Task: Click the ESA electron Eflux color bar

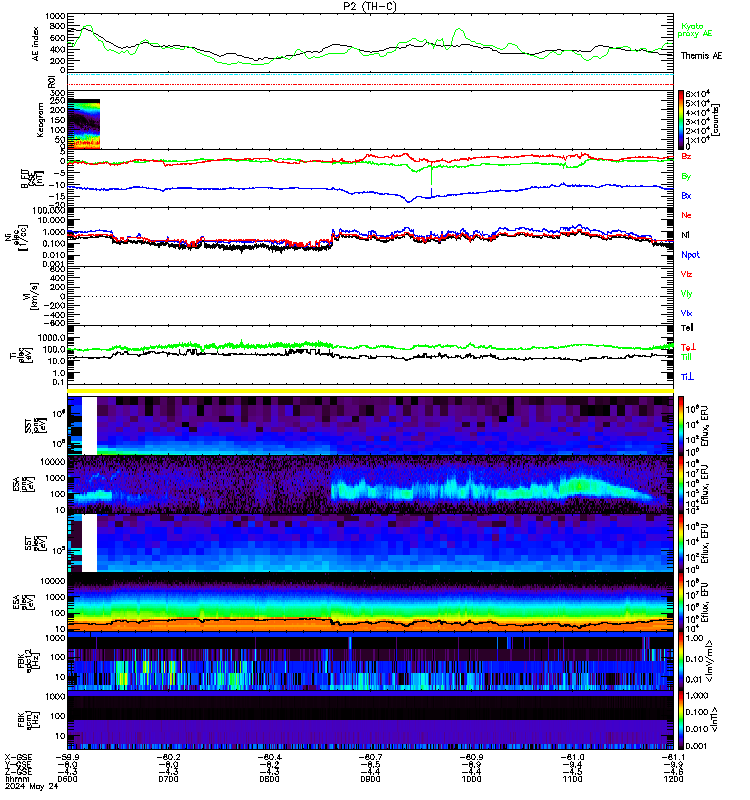Action: point(681,602)
